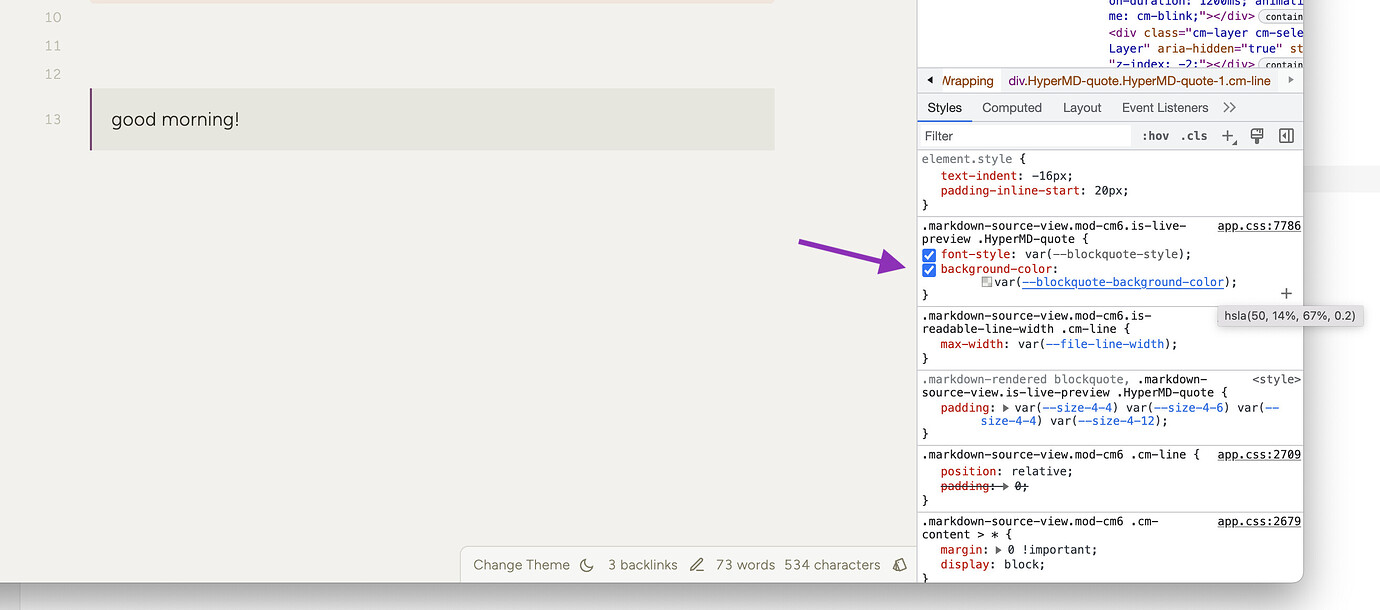
Task: Click the rendering paintbrush icon in Styles toolbar
Action: point(1257,135)
